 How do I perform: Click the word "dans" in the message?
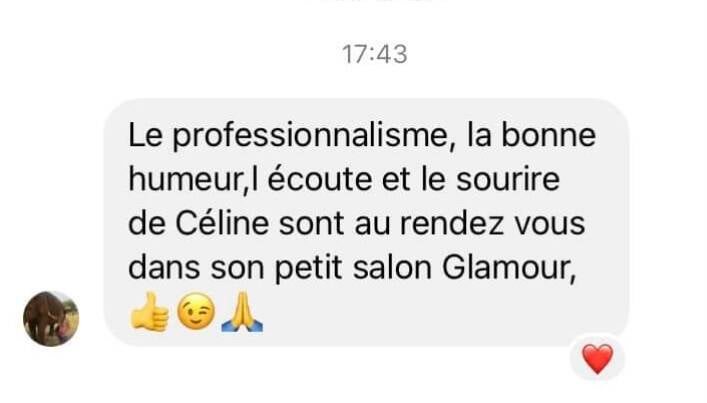click(164, 268)
